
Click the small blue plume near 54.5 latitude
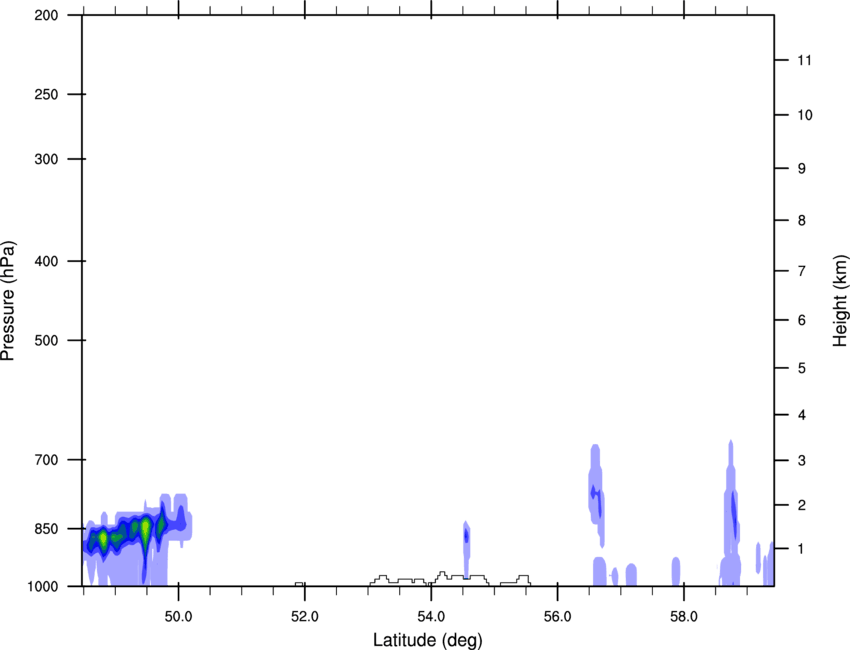(466, 549)
